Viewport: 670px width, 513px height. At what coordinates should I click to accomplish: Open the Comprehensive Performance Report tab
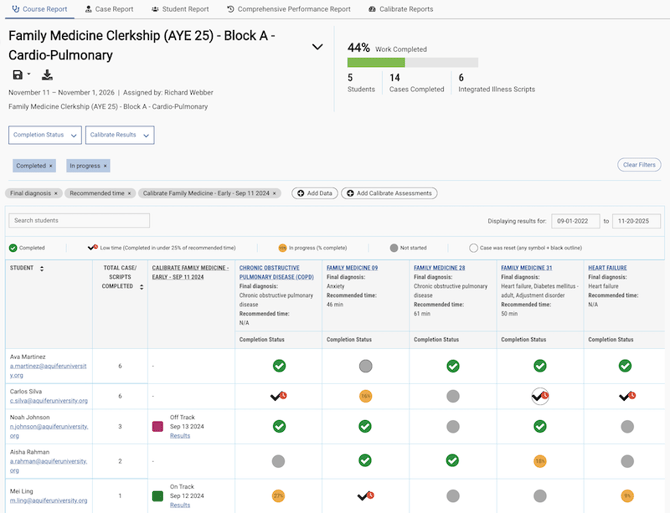pyautogui.click(x=289, y=9)
